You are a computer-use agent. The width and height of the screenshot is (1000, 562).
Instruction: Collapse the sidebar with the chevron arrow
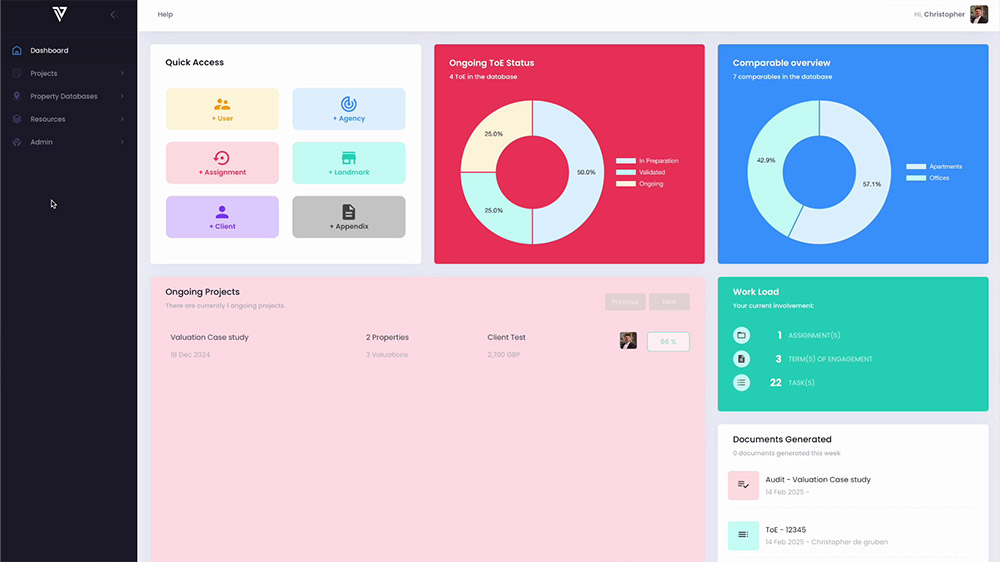tap(114, 14)
